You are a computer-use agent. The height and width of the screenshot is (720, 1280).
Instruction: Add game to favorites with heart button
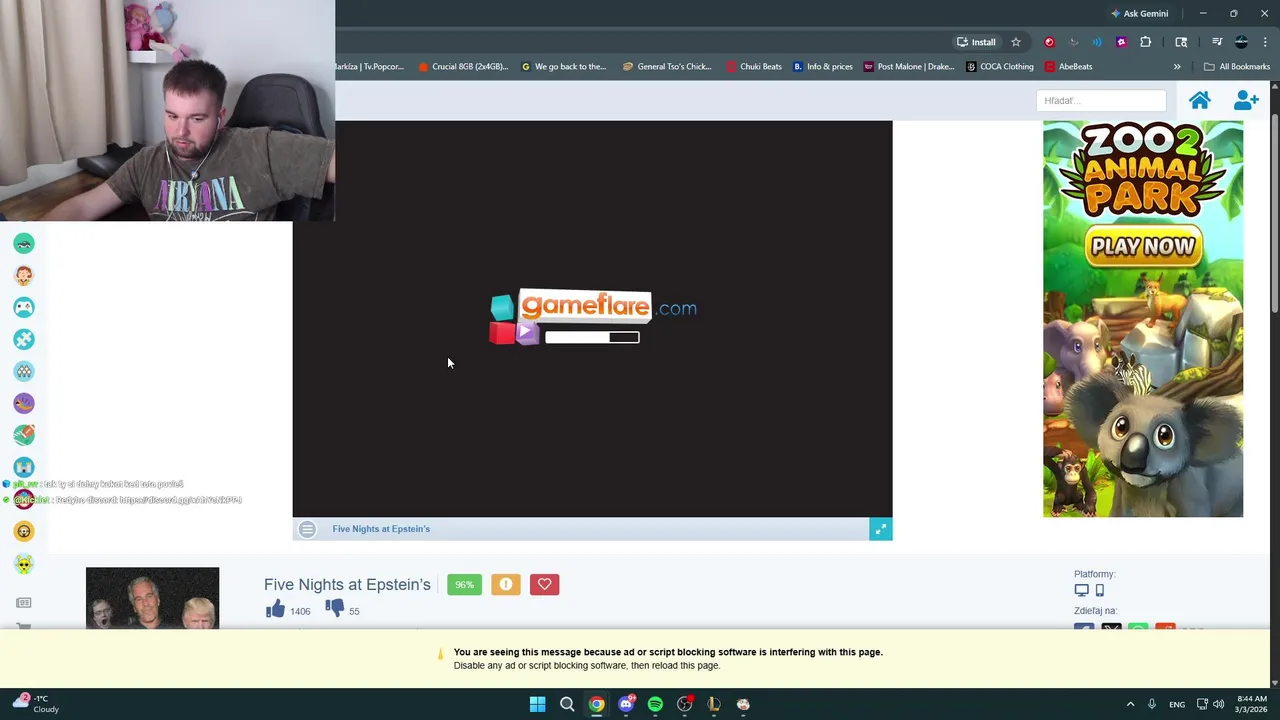click(x=545, y=585)
